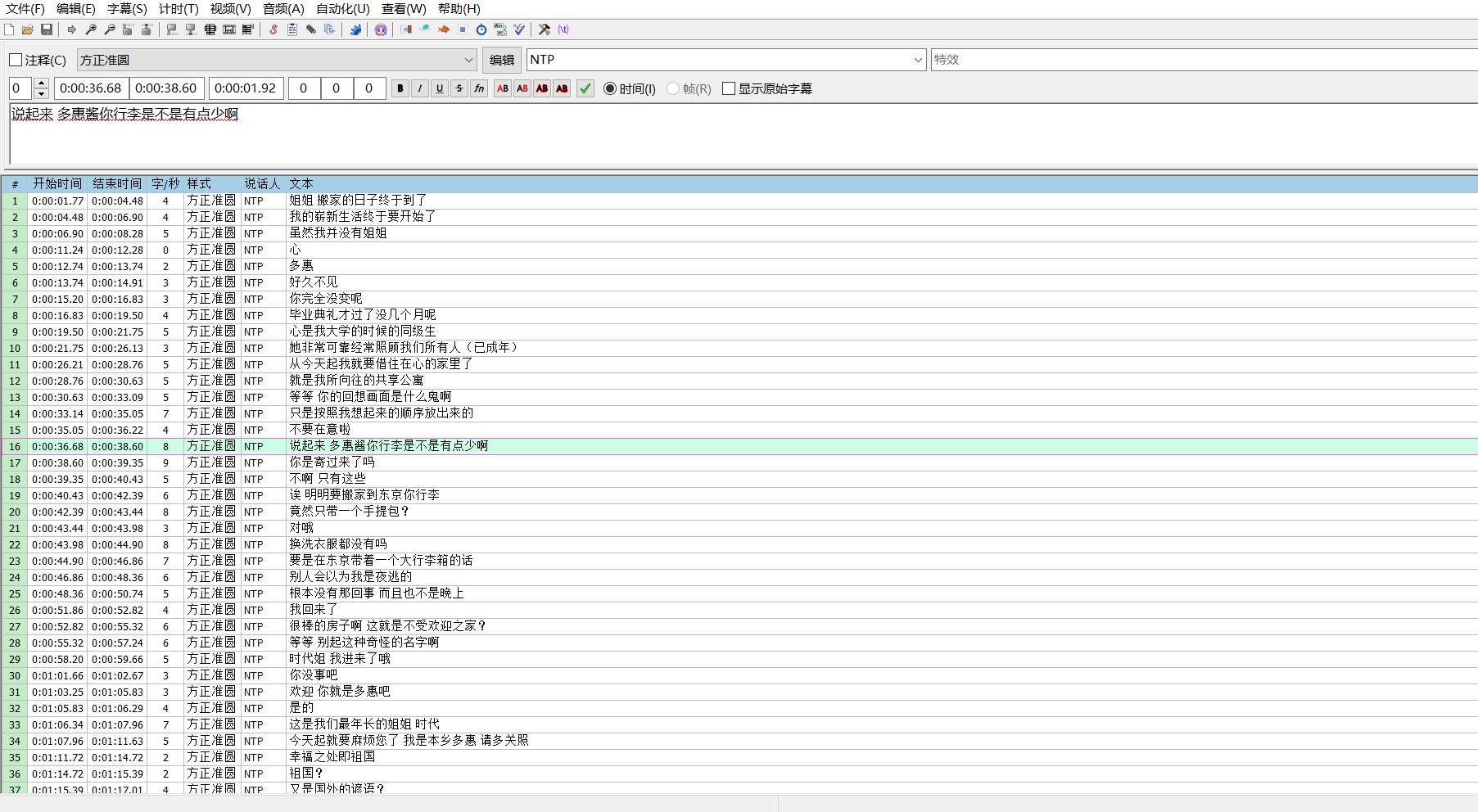Open the Spell Checker icon
The width and height of the screenshot is (1478, 812).
point(519,29)
